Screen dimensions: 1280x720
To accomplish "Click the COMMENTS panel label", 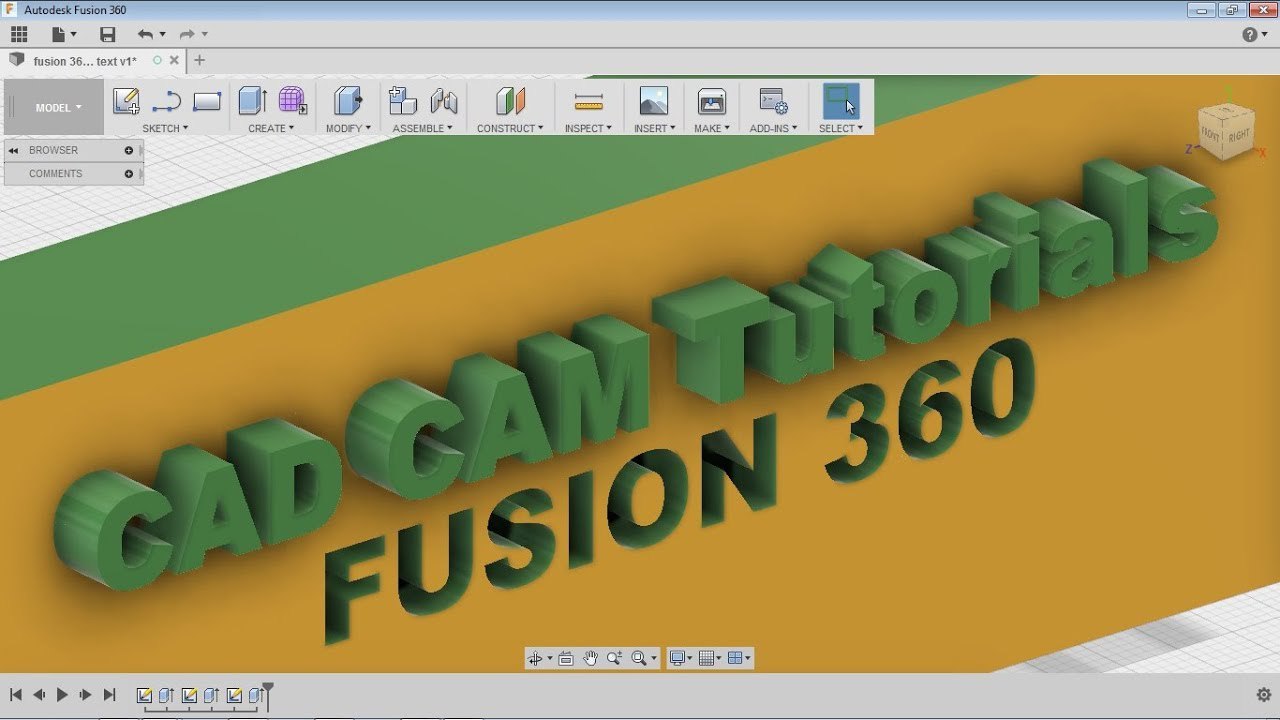I will click(x=55, y=174).
